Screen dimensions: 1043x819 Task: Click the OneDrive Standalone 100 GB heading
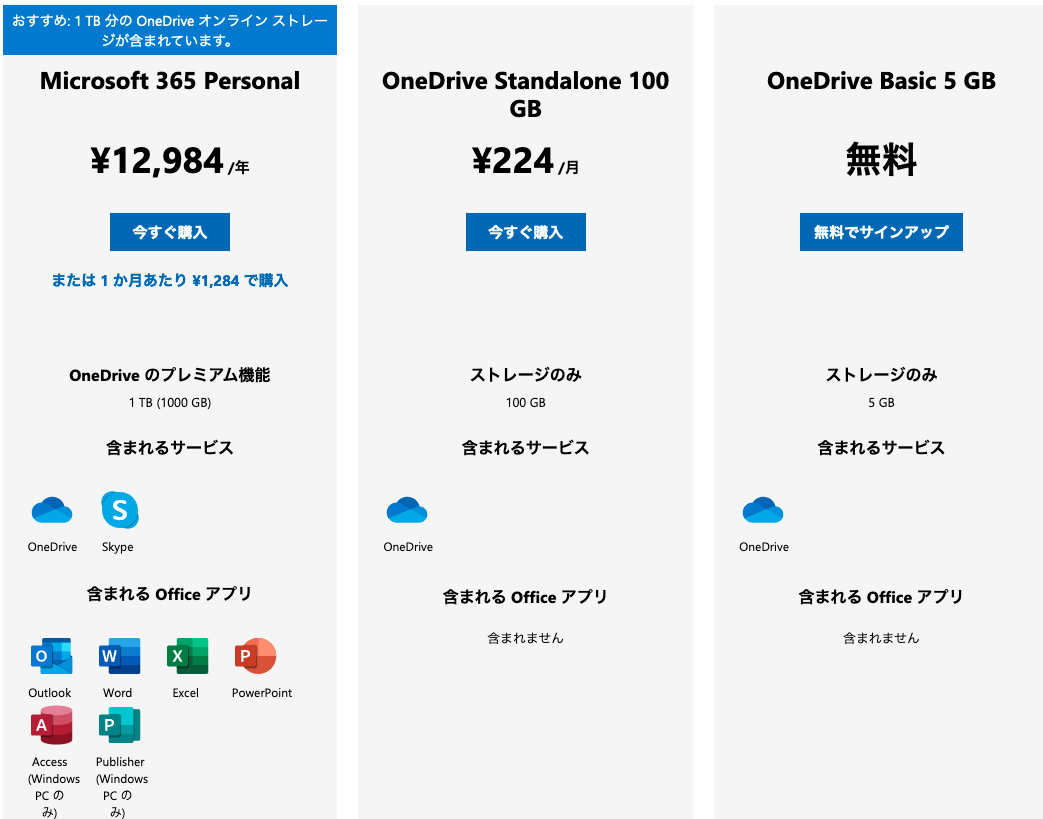pyautogui.click(x=525, y=94)
